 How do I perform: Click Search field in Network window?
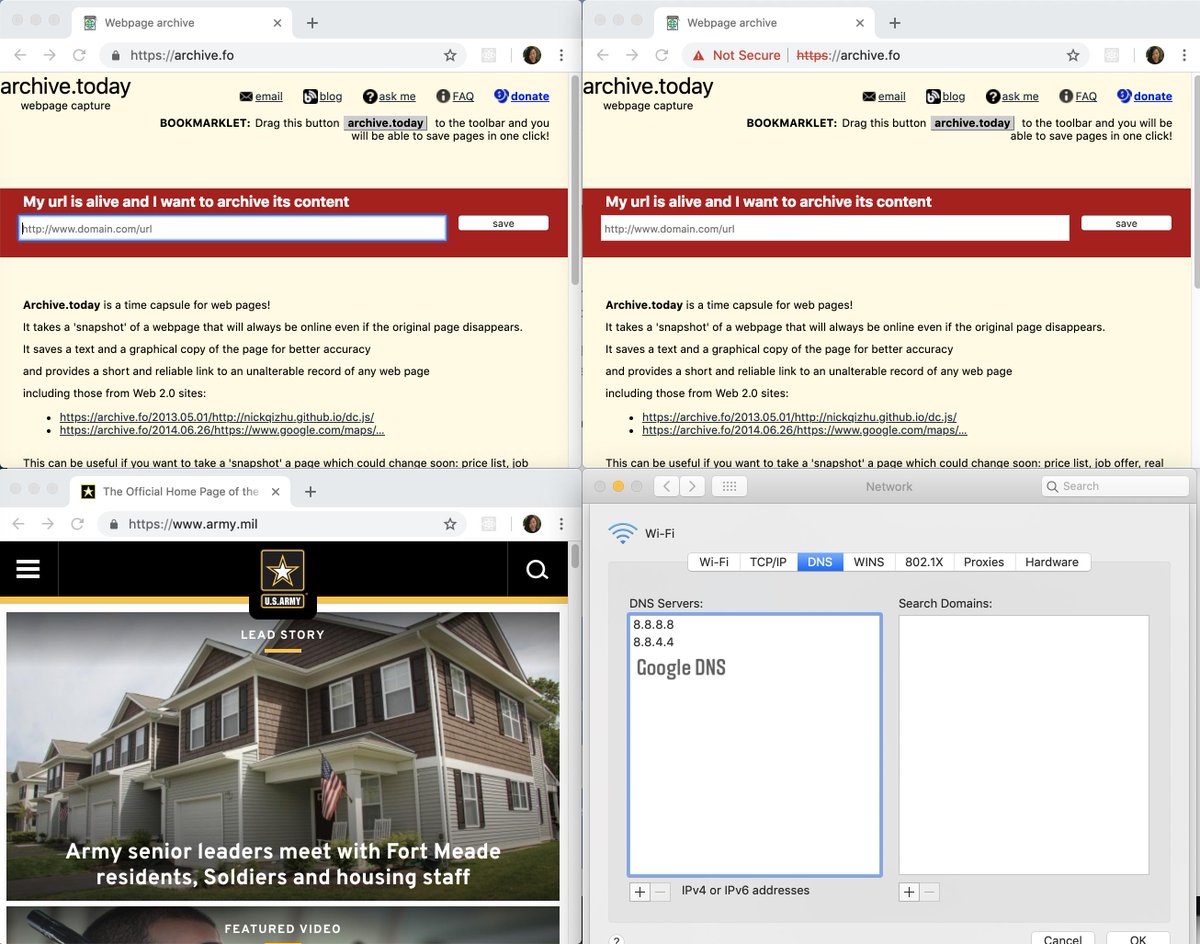pos(1113,486)
